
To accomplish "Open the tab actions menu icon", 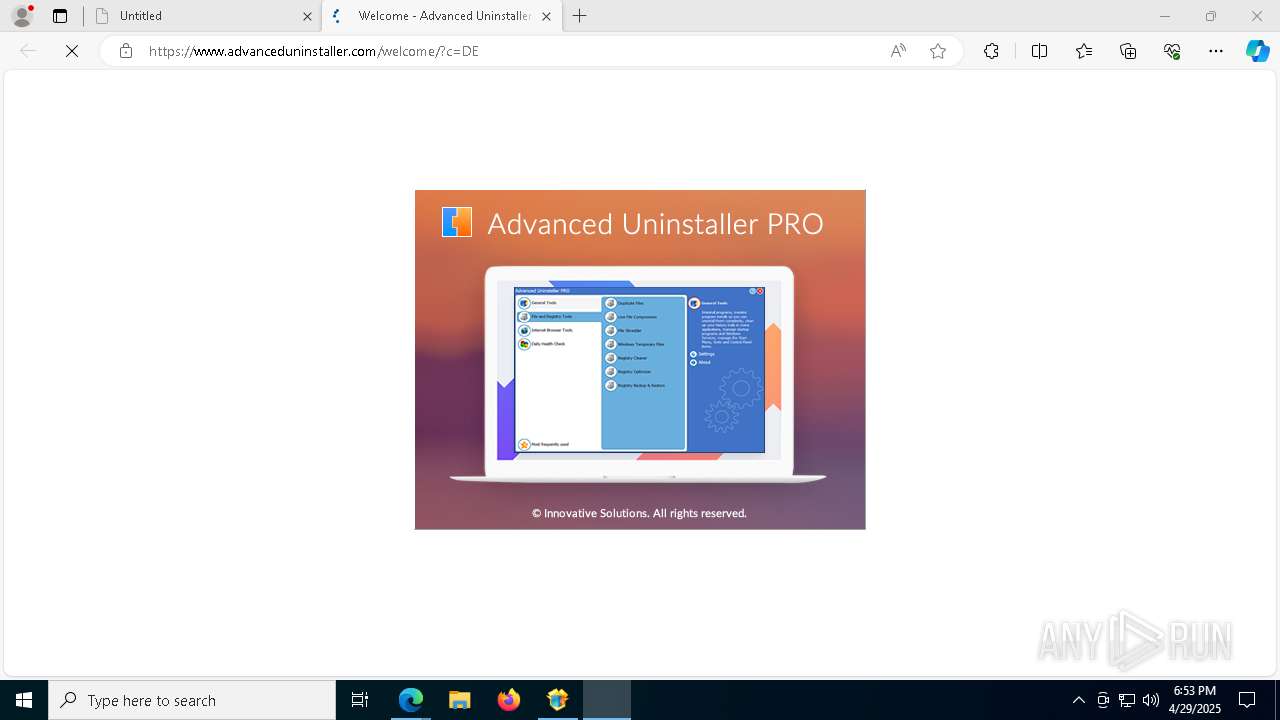I will click(60, 16).
